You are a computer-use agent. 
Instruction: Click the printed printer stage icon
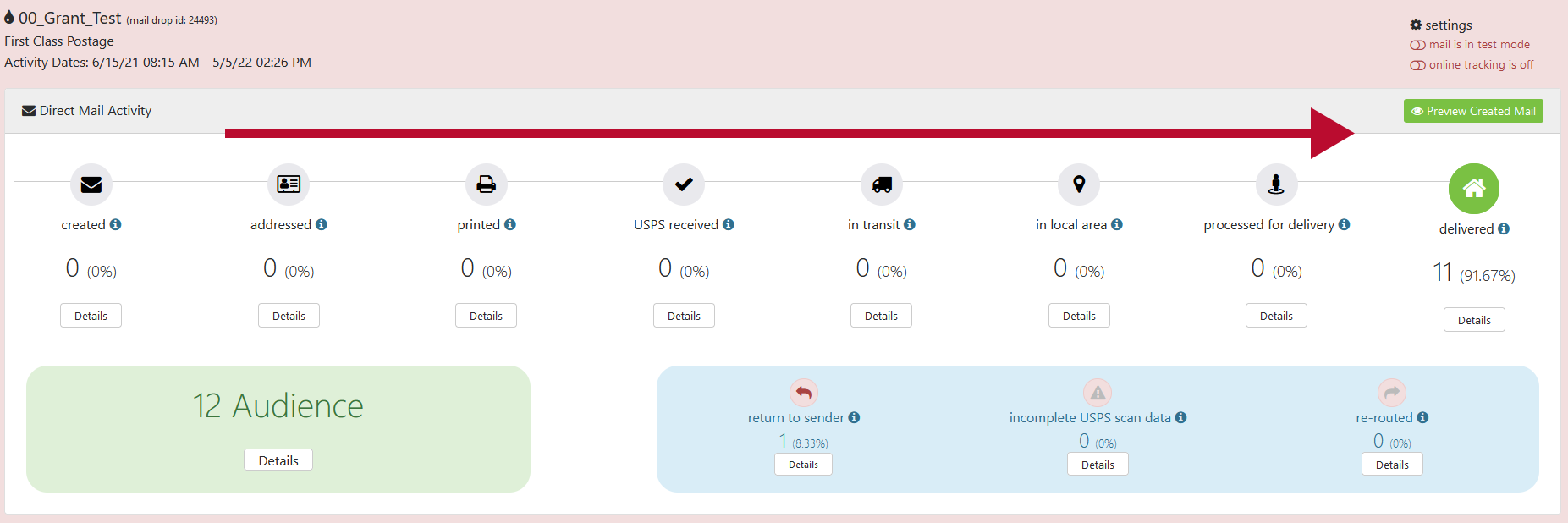[x=487, y=184]
